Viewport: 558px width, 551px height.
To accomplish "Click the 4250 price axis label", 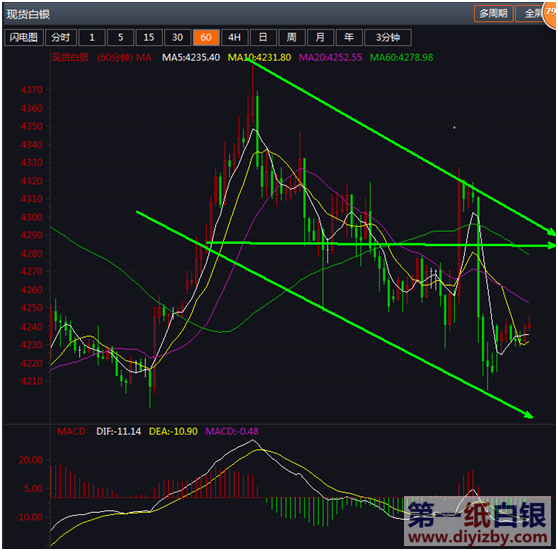I will pos(32,308).
